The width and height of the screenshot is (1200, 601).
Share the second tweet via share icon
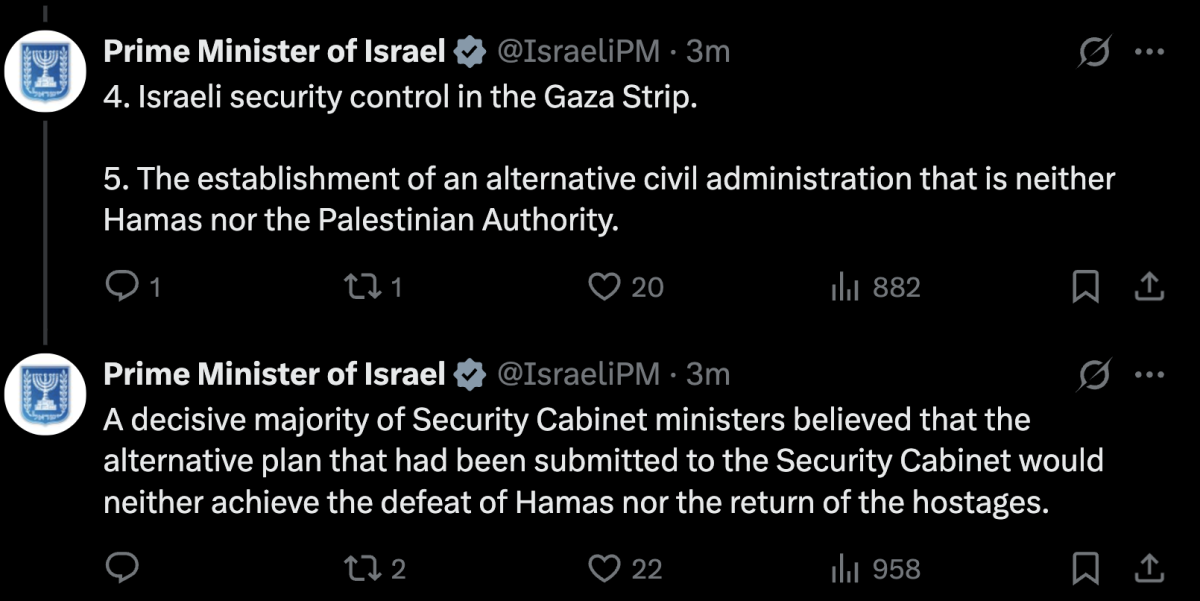[x=1150, y=569]
